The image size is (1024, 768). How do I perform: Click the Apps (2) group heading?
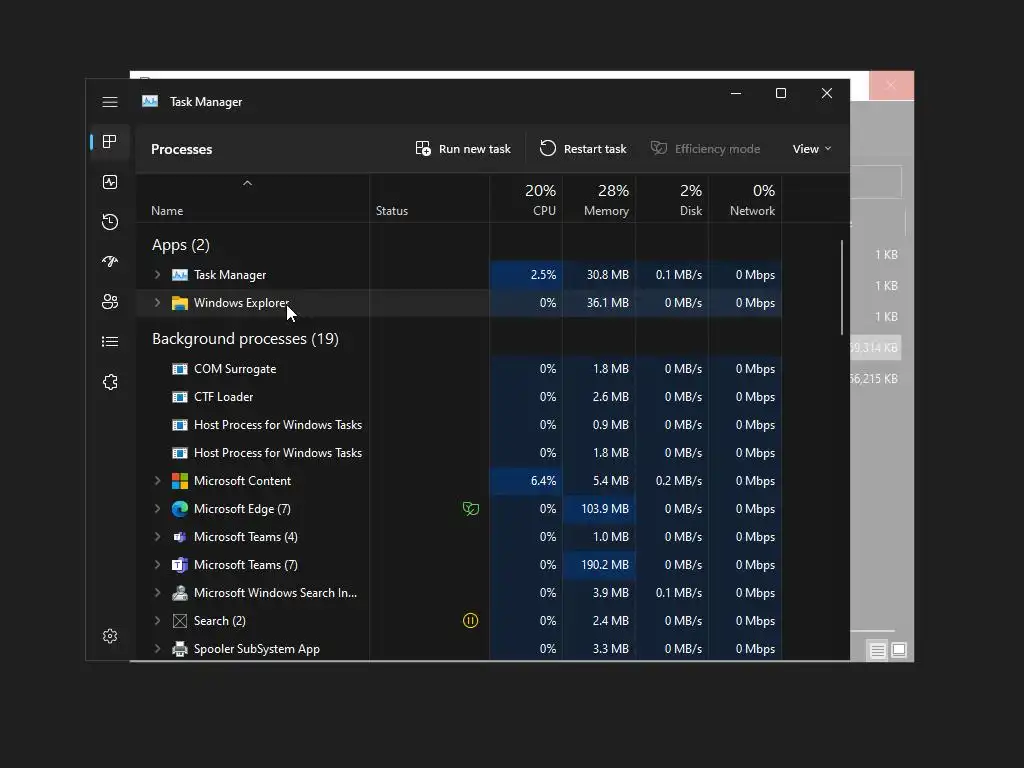tap(181, 245)
